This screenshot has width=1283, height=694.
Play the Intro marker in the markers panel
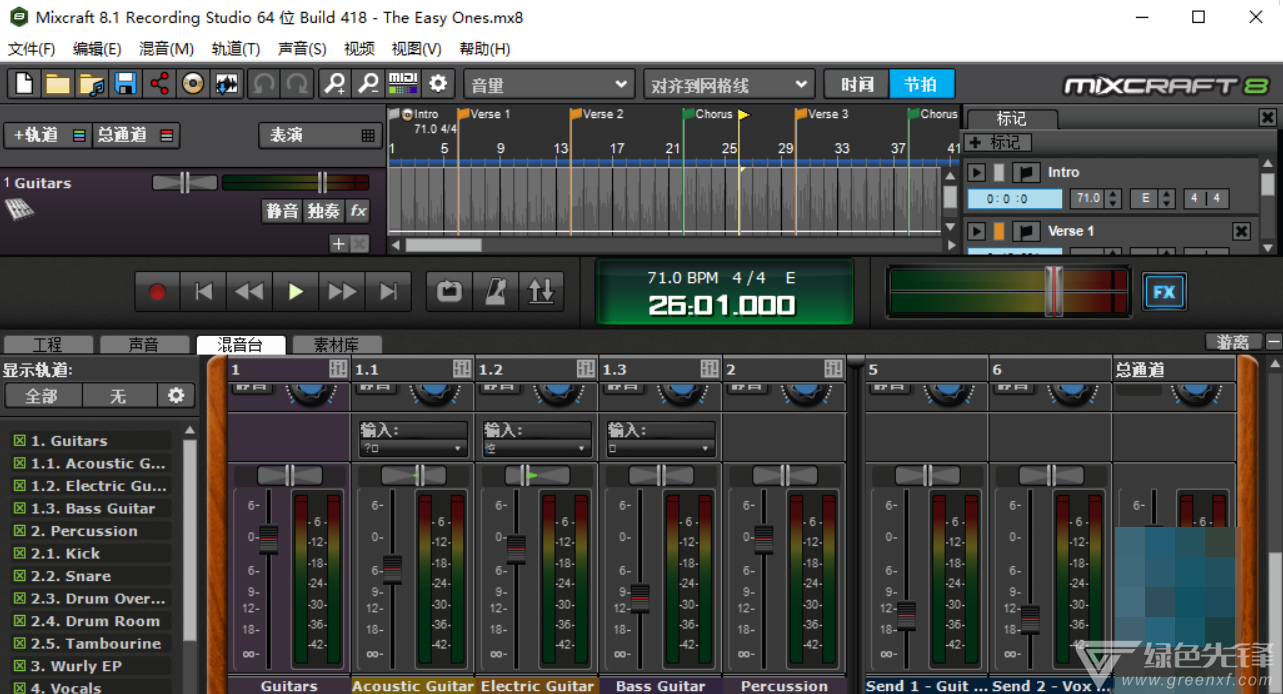coord(977,173)
